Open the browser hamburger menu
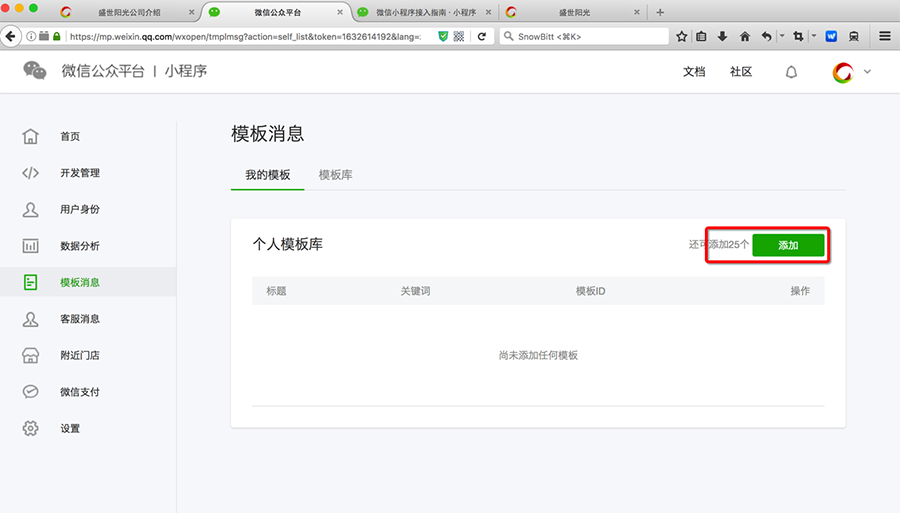Image resolution: width=900 pixels, height=513 pixels. point(885,36)
